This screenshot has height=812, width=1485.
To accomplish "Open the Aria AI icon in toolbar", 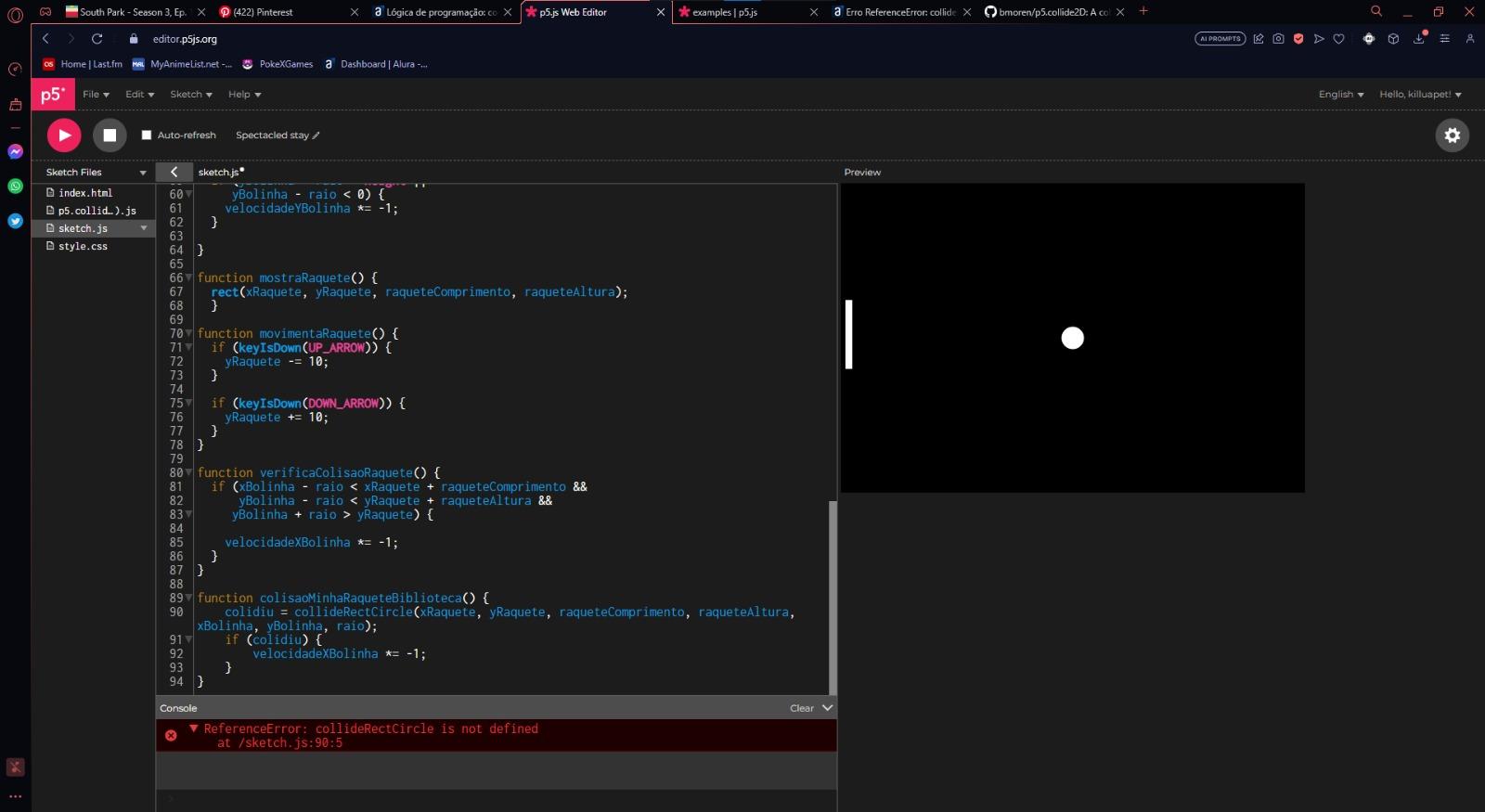I will point(1368,39).
